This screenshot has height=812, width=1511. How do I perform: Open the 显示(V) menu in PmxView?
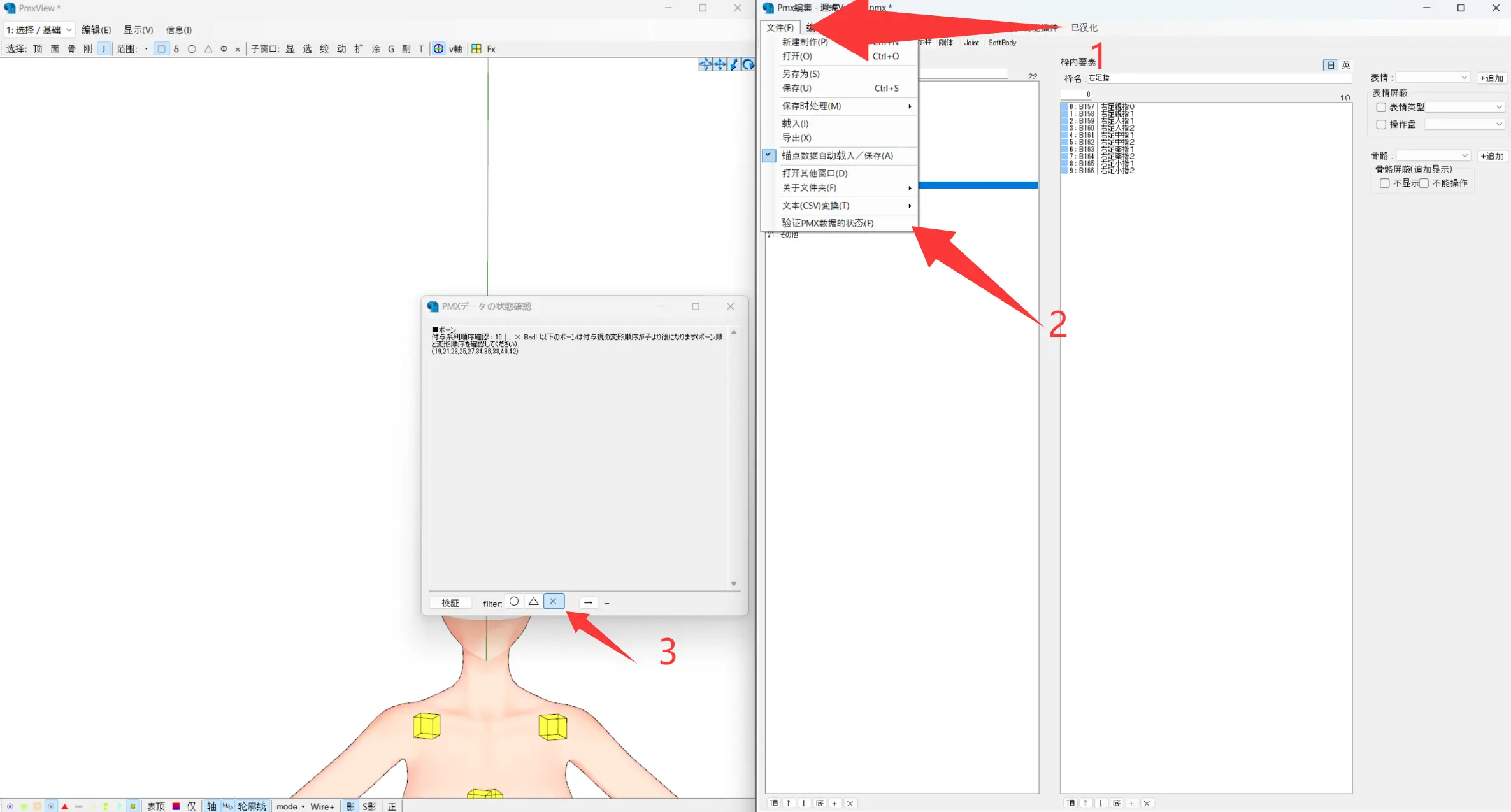(x=138, y=30)
